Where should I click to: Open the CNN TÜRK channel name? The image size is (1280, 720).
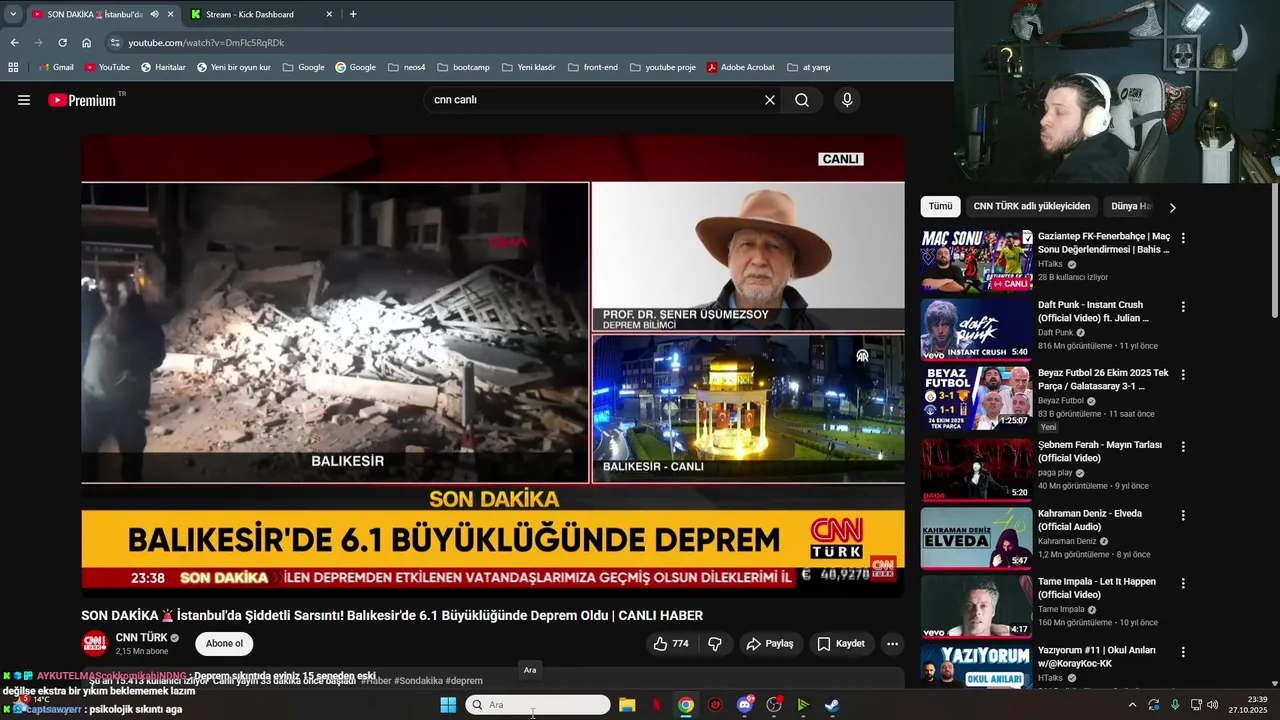coord(141,638)
